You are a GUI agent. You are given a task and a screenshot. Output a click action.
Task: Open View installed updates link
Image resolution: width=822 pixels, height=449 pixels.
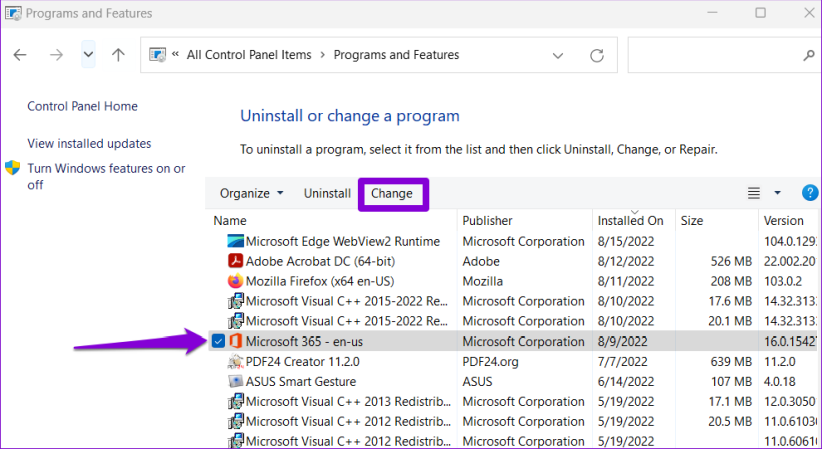[89, 143]
